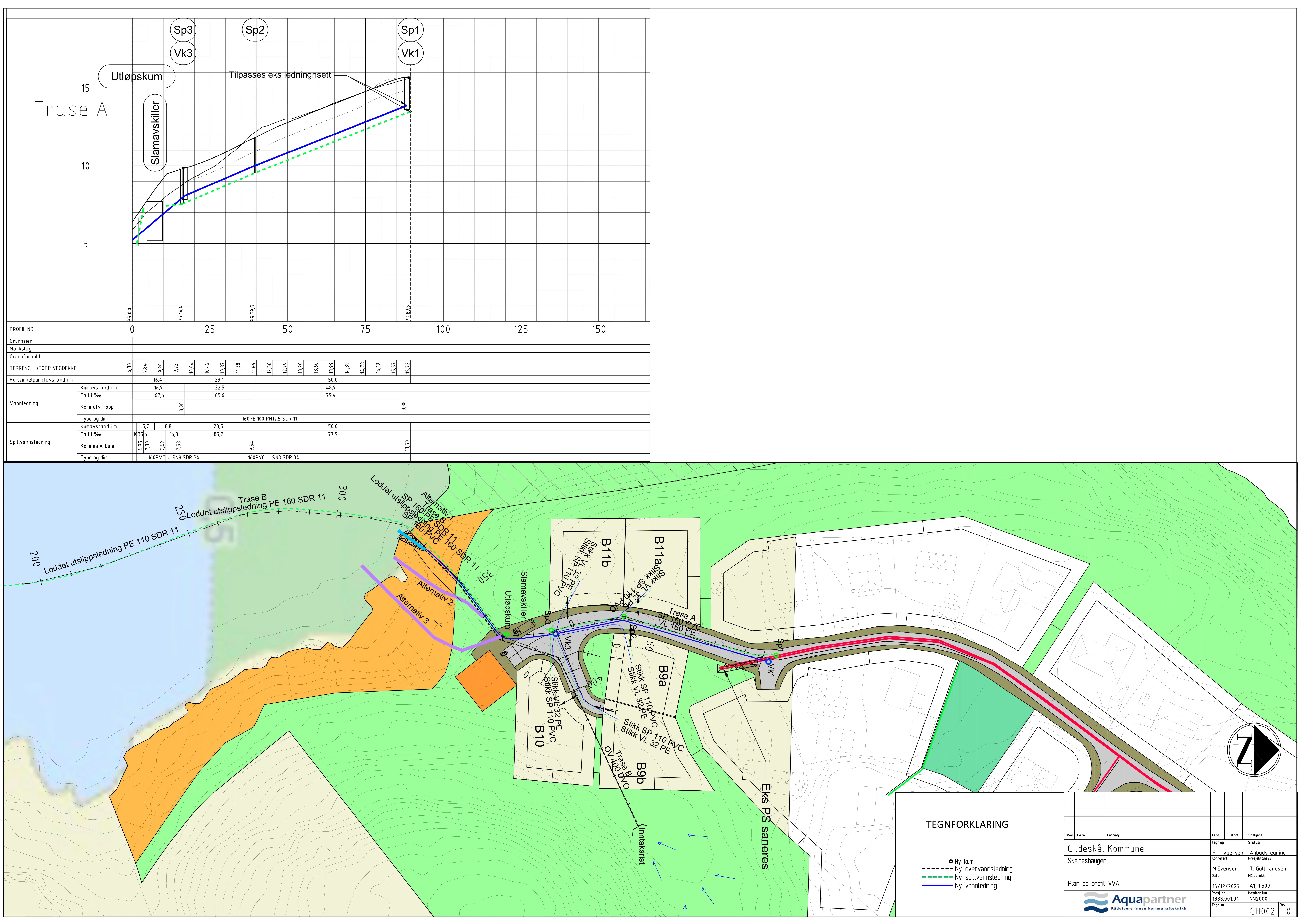Click the 'PROFIL NR.' row label
Image resolution: width=1308 pixels, height=924 pixels.
22,329
